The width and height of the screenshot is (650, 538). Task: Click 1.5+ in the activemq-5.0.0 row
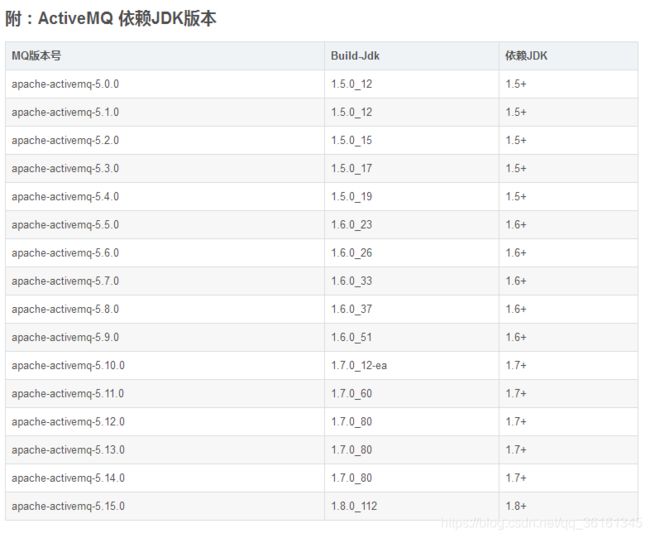click(x=516, y=84)
